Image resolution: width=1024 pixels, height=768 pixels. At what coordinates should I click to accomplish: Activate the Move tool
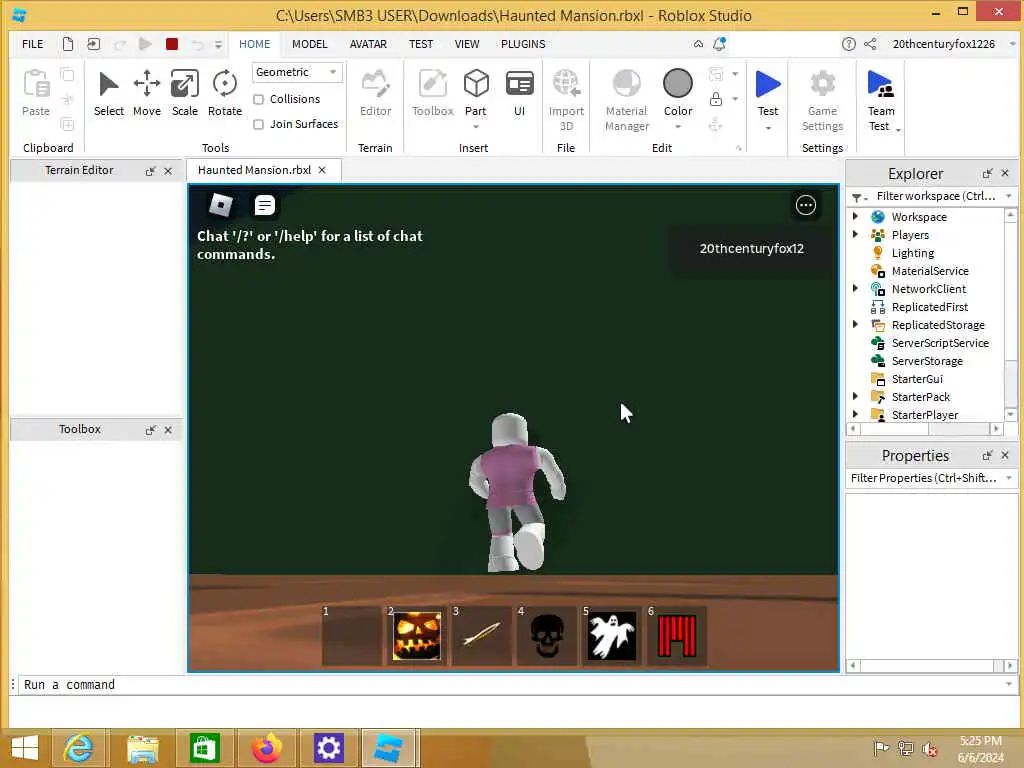[146, 93]
